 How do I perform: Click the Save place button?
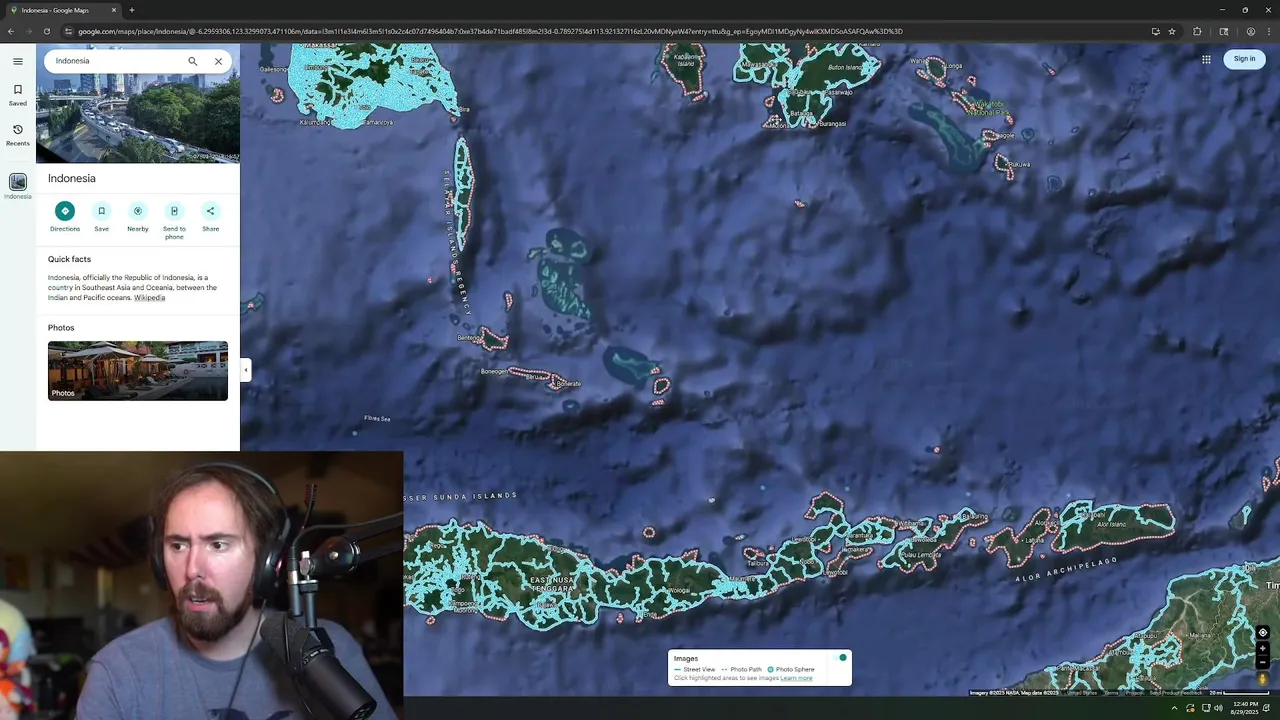pos(101,216)
